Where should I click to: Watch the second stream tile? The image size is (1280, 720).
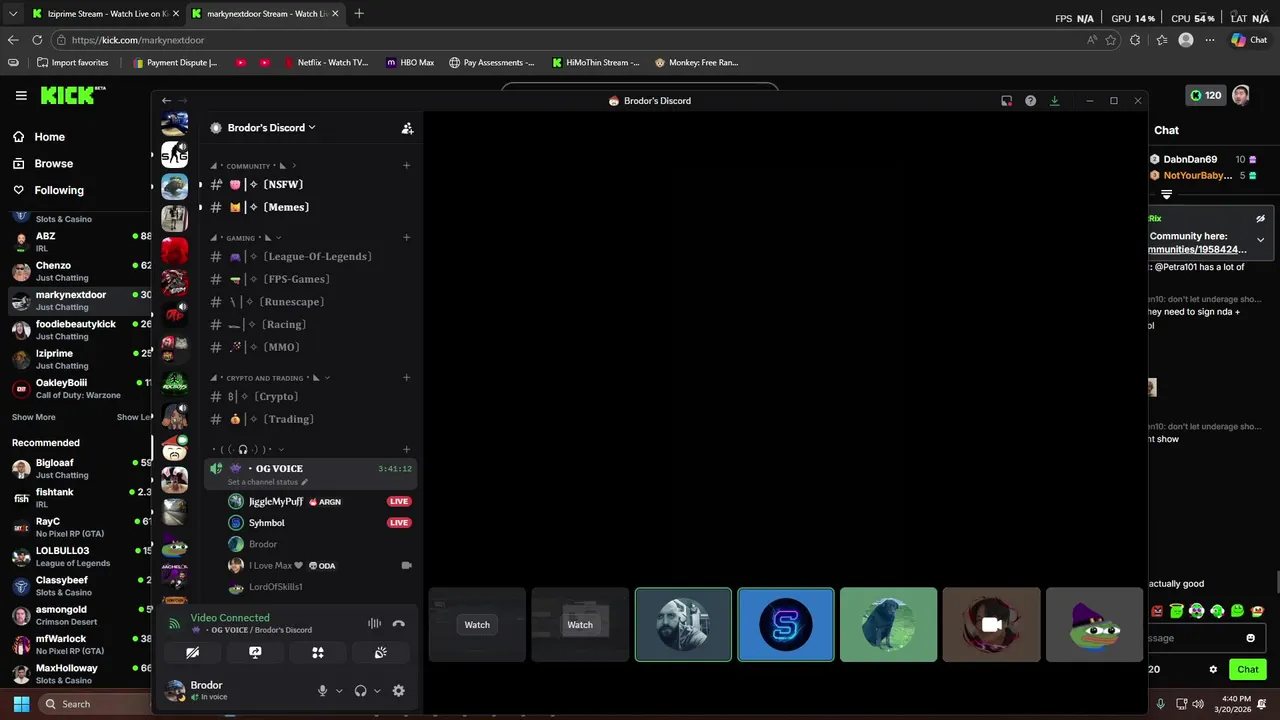point(580,624)
